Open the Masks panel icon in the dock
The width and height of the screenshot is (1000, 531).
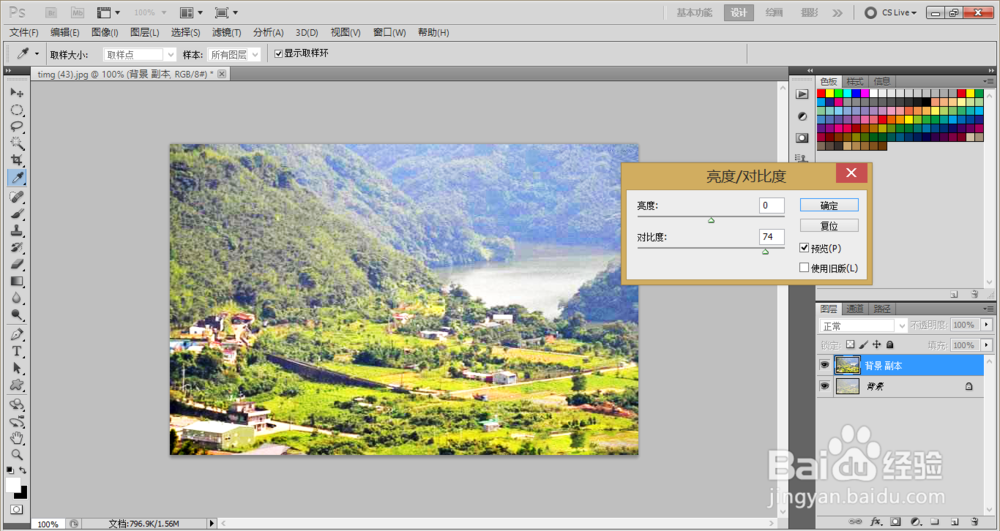[802, 138]
